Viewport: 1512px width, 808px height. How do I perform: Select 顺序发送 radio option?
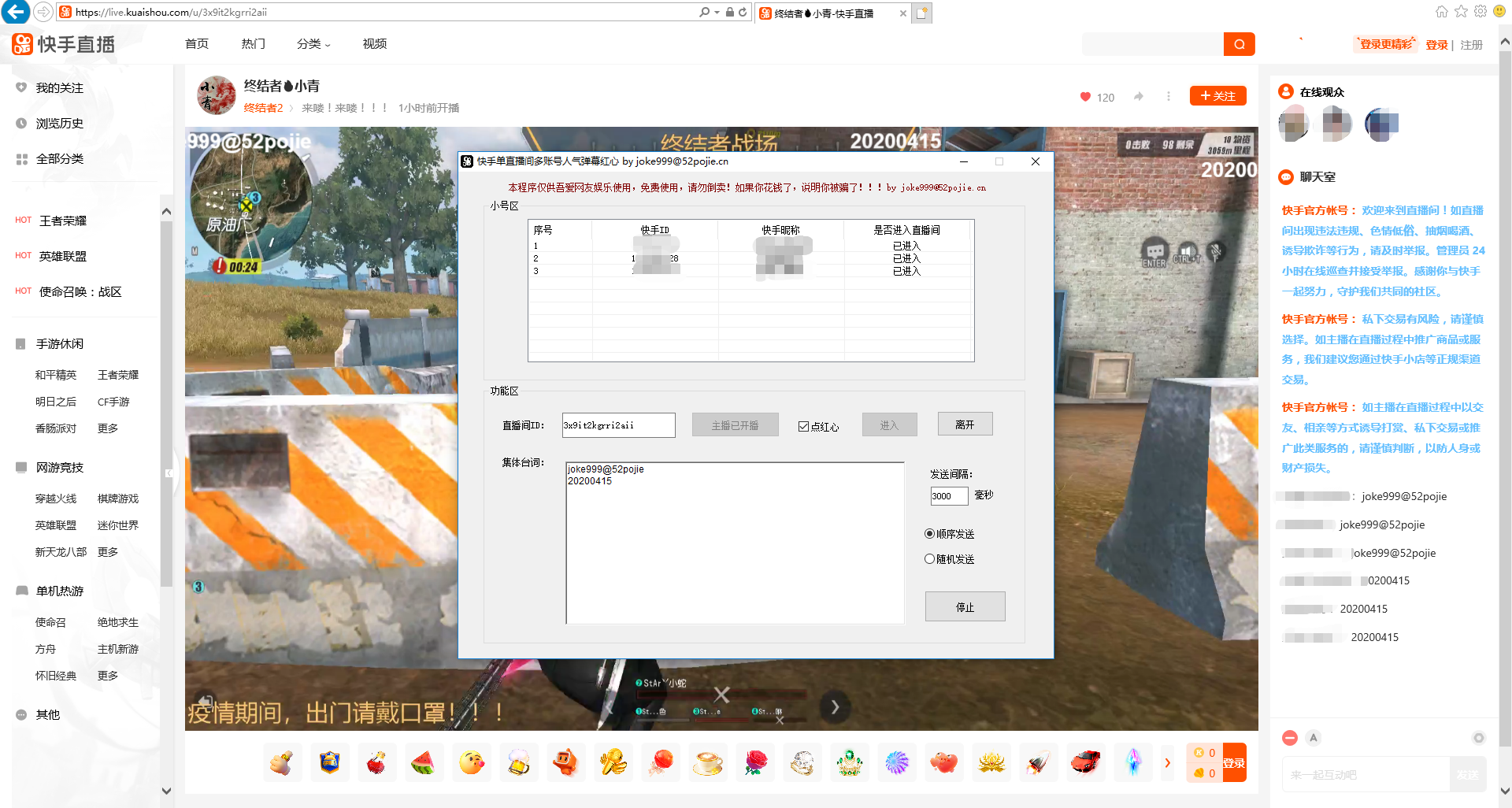tap(929, 534)
